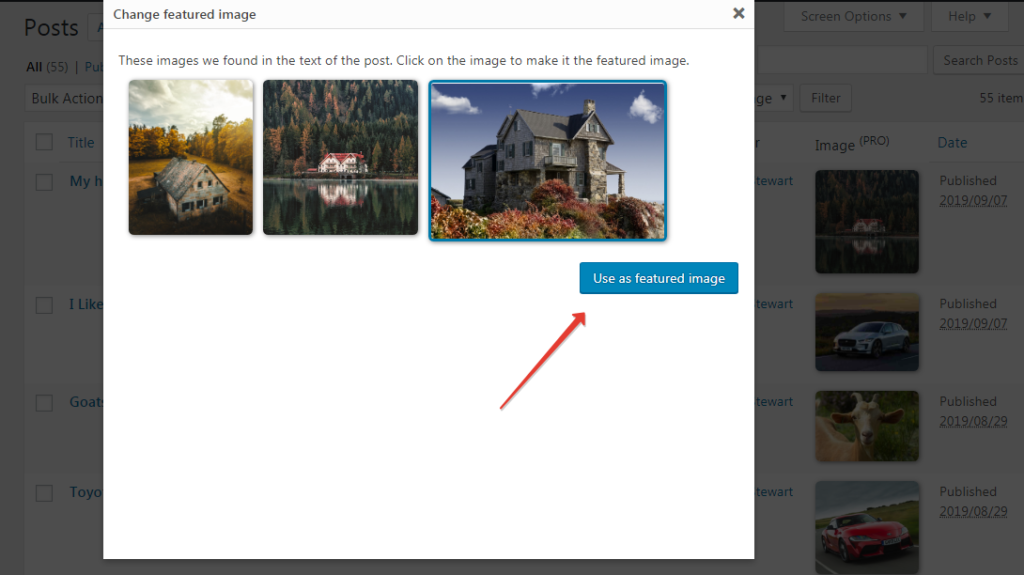Choose the lakeside red-roof house image
This screenshot has width=1024, height=575.
pos(340,157)
